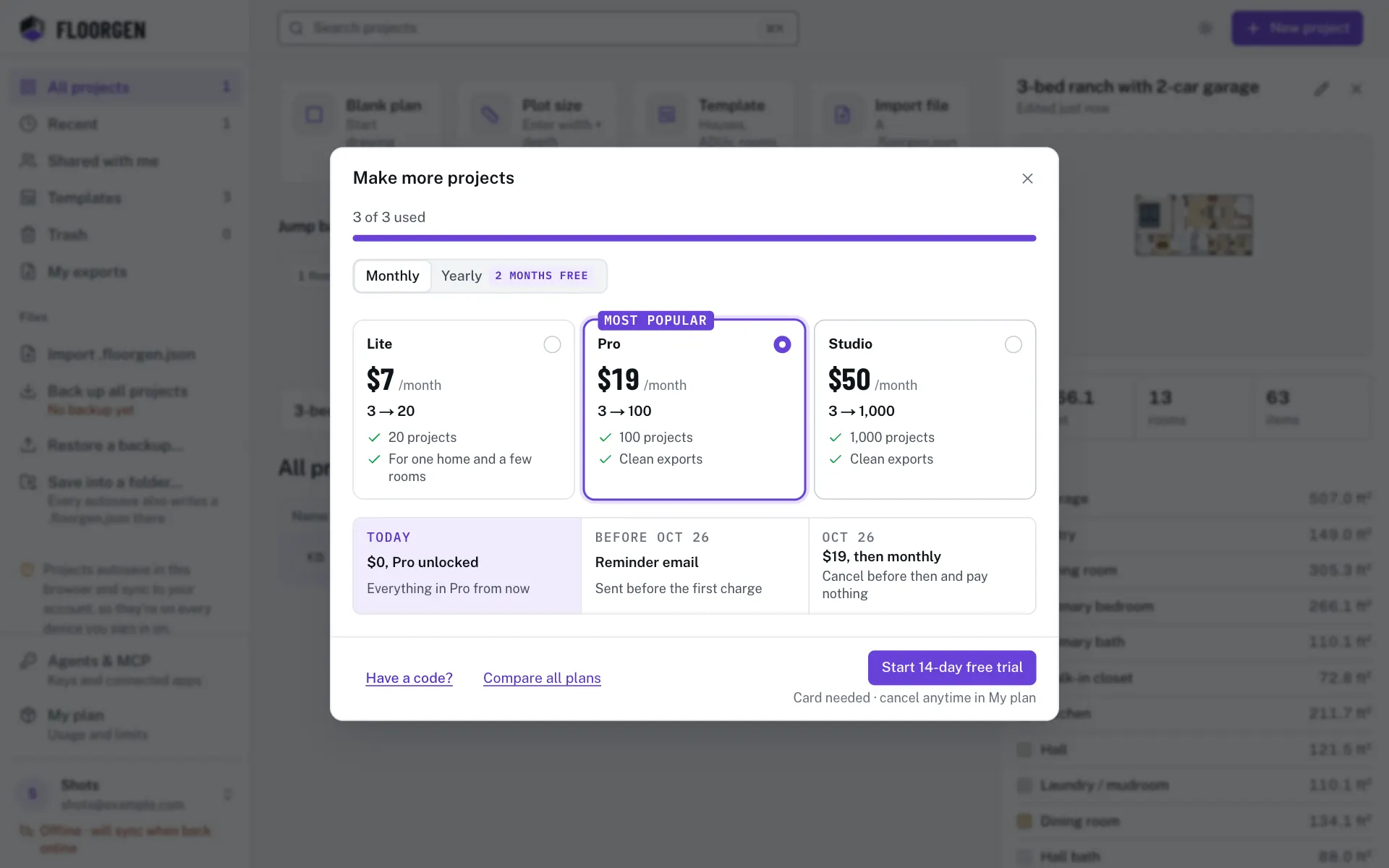Click the New project button
This screenshot has width=1389, height=868.
pyautogui.click(x=1297, y=28)
